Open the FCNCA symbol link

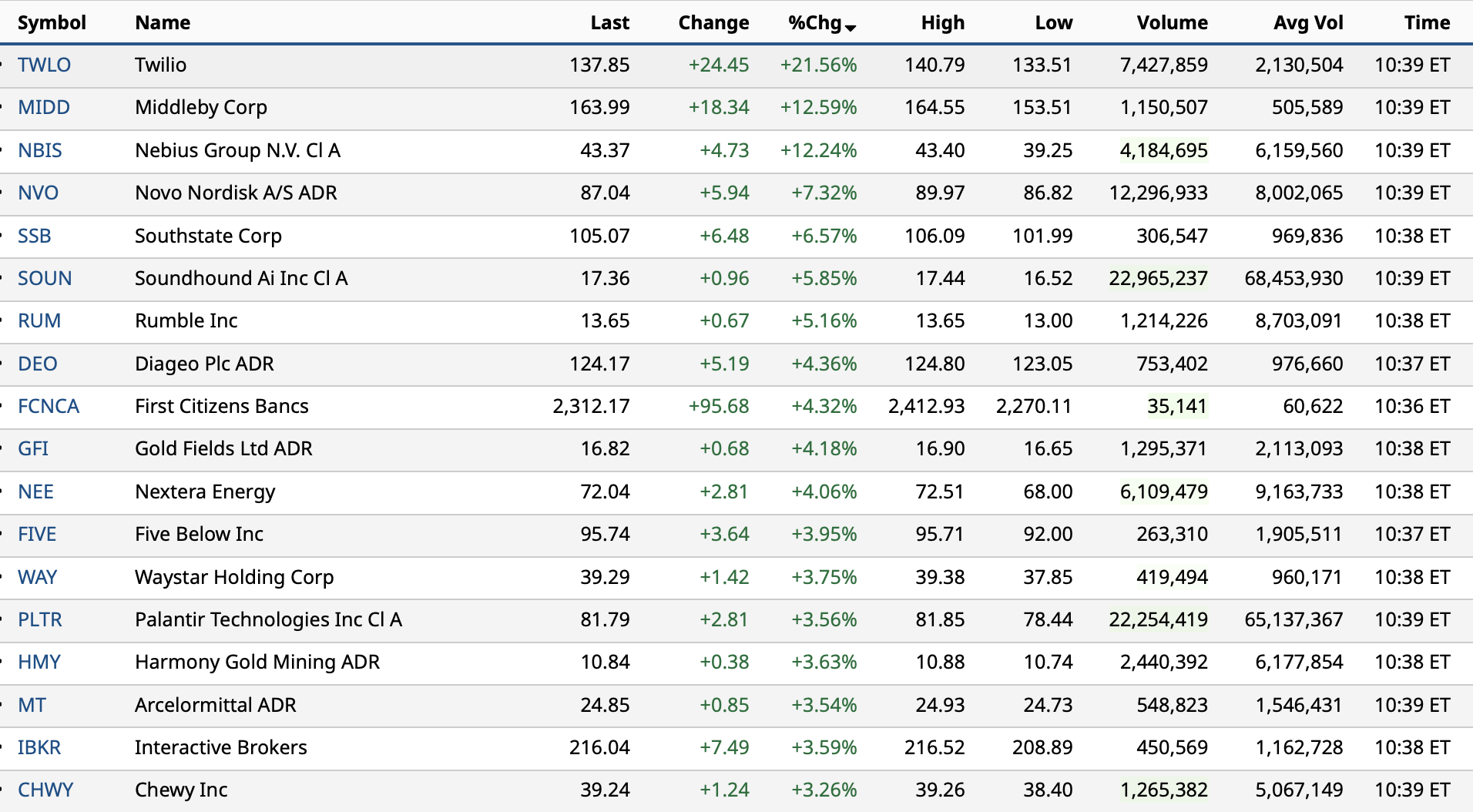49,406
